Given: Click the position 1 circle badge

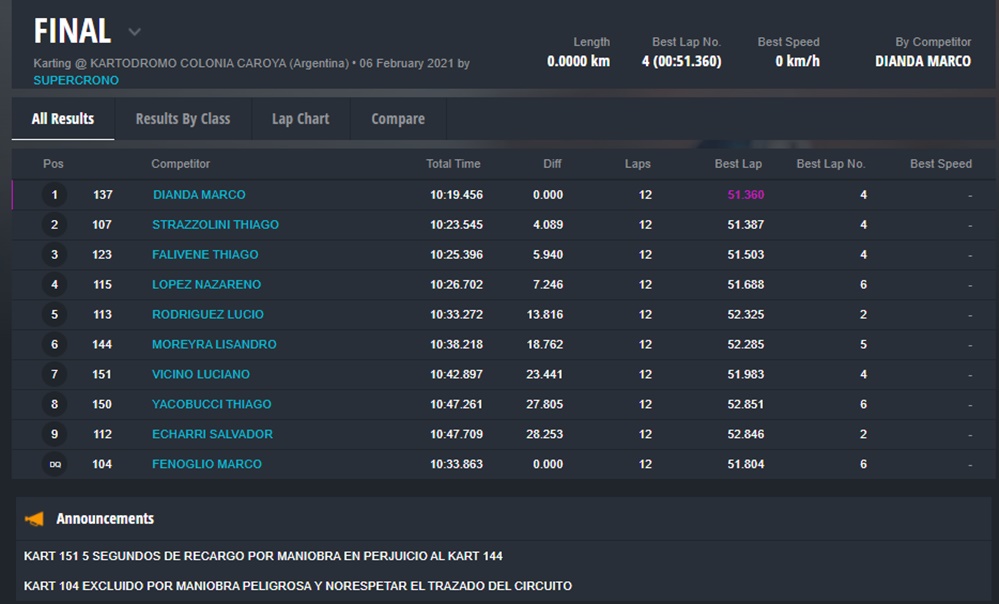Looking at the screenshot, I should pyautogui.click(x=55, y=195).
